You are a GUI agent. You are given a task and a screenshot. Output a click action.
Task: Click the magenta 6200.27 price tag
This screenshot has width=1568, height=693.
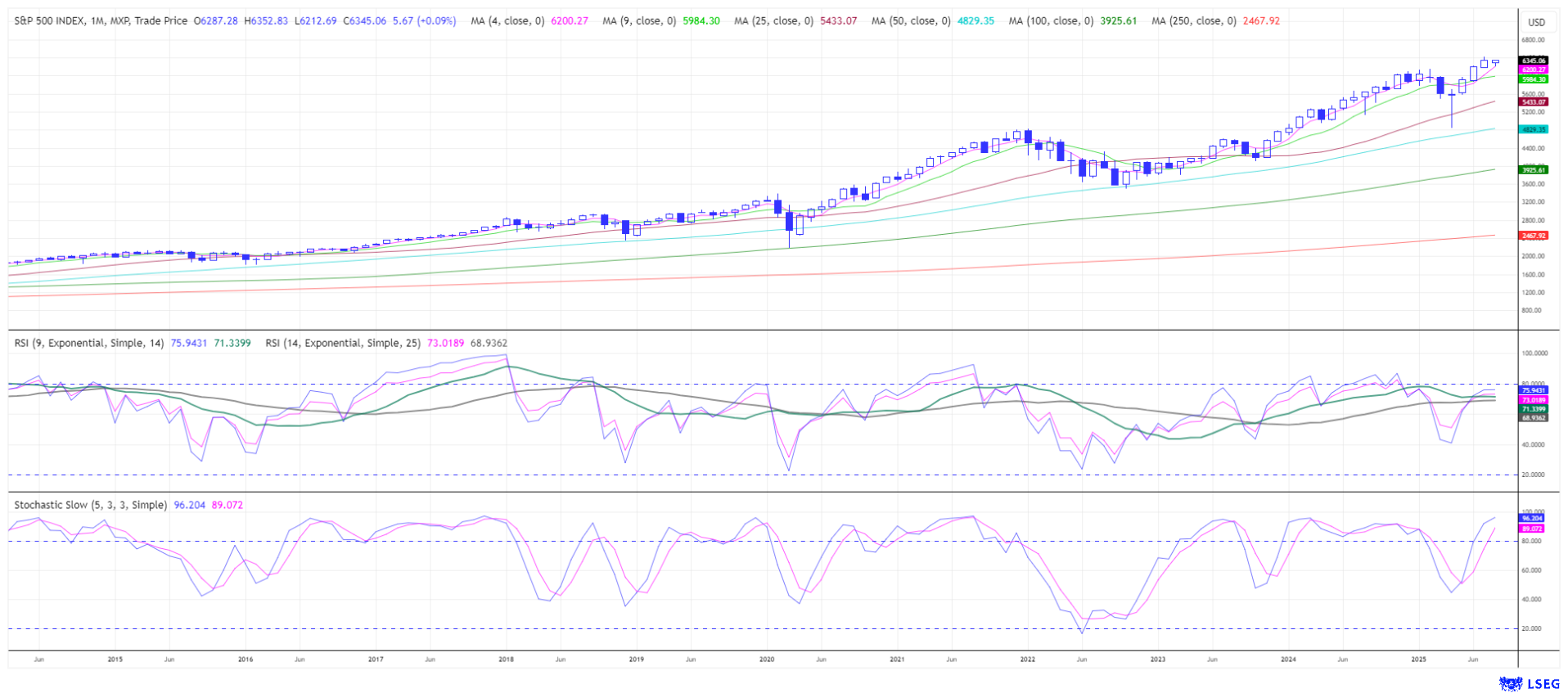click(x=1533, y=70)
